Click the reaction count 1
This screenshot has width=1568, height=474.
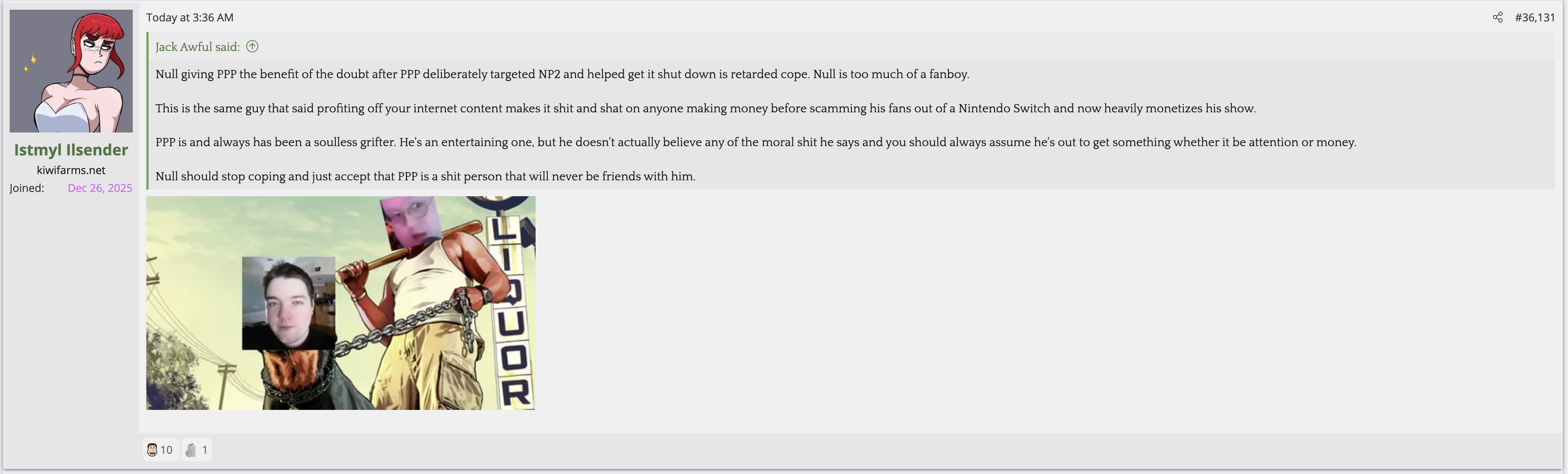click(205, 450)
